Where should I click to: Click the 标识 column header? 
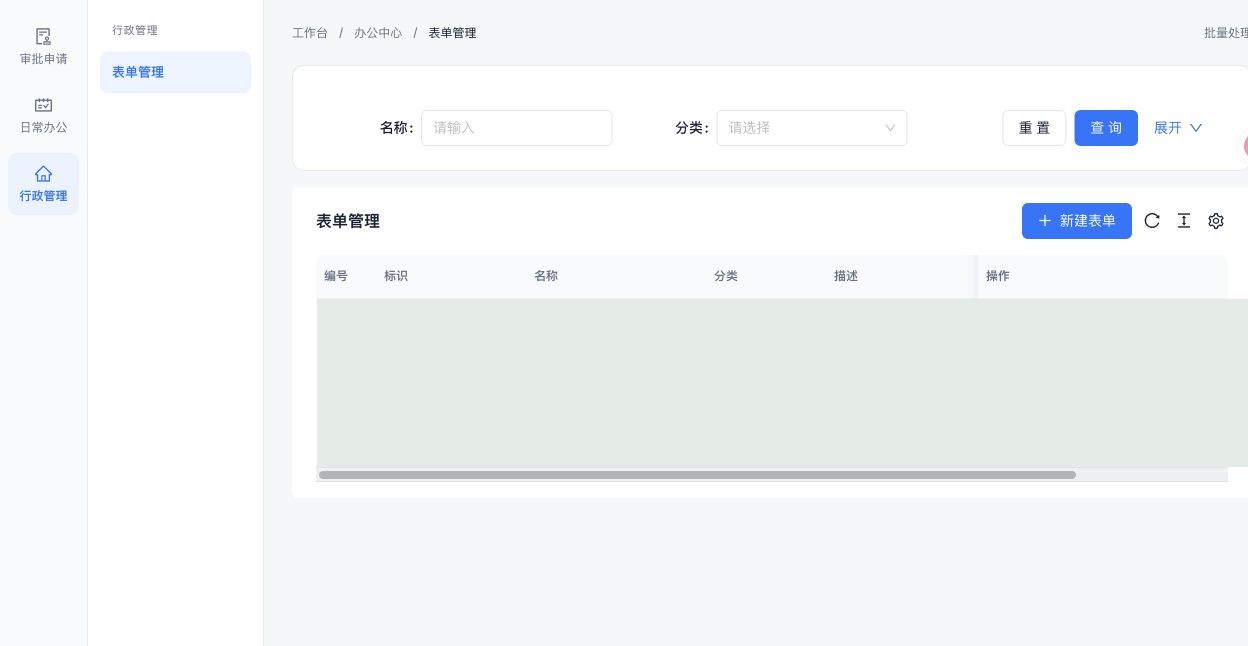[x=396, y=276]
